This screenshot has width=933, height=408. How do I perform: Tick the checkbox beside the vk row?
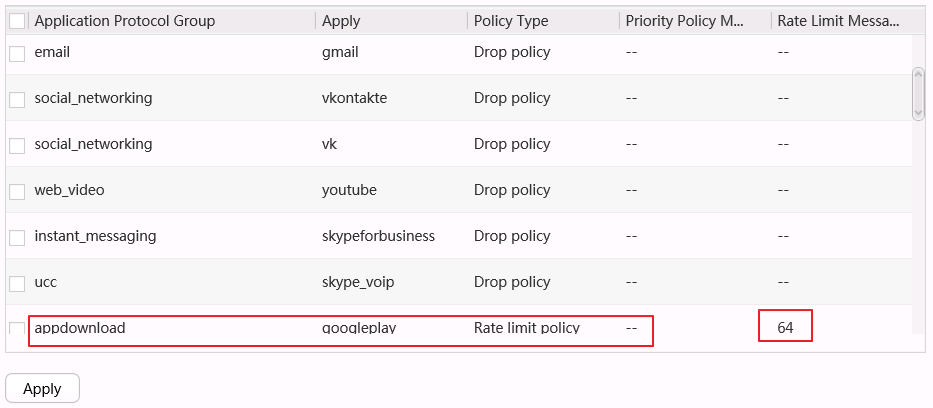click(17, 146)
